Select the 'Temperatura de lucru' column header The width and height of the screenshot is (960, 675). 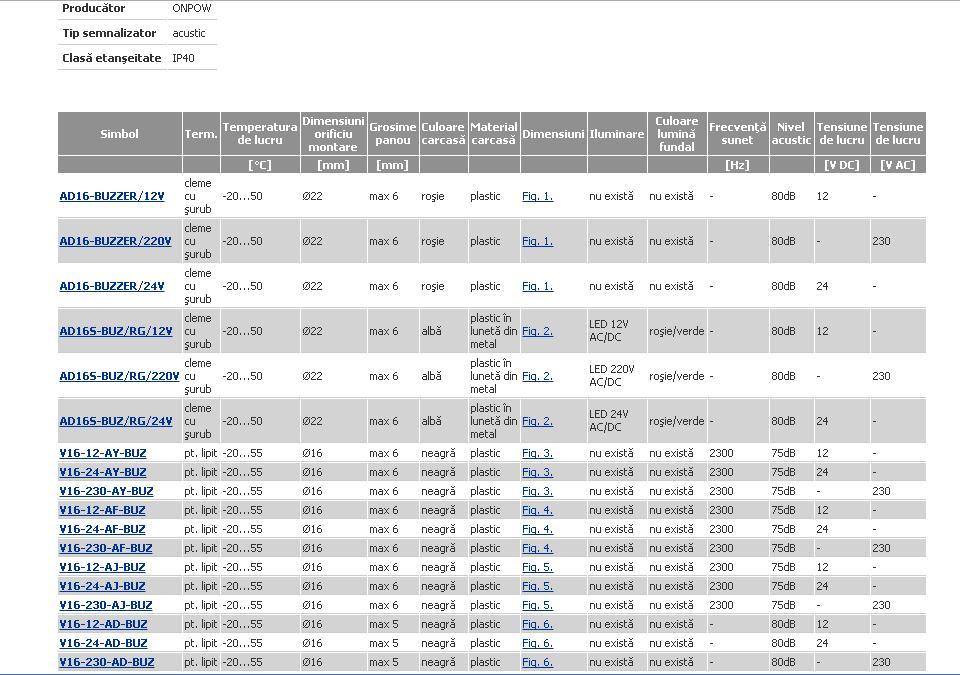point(260,134)
